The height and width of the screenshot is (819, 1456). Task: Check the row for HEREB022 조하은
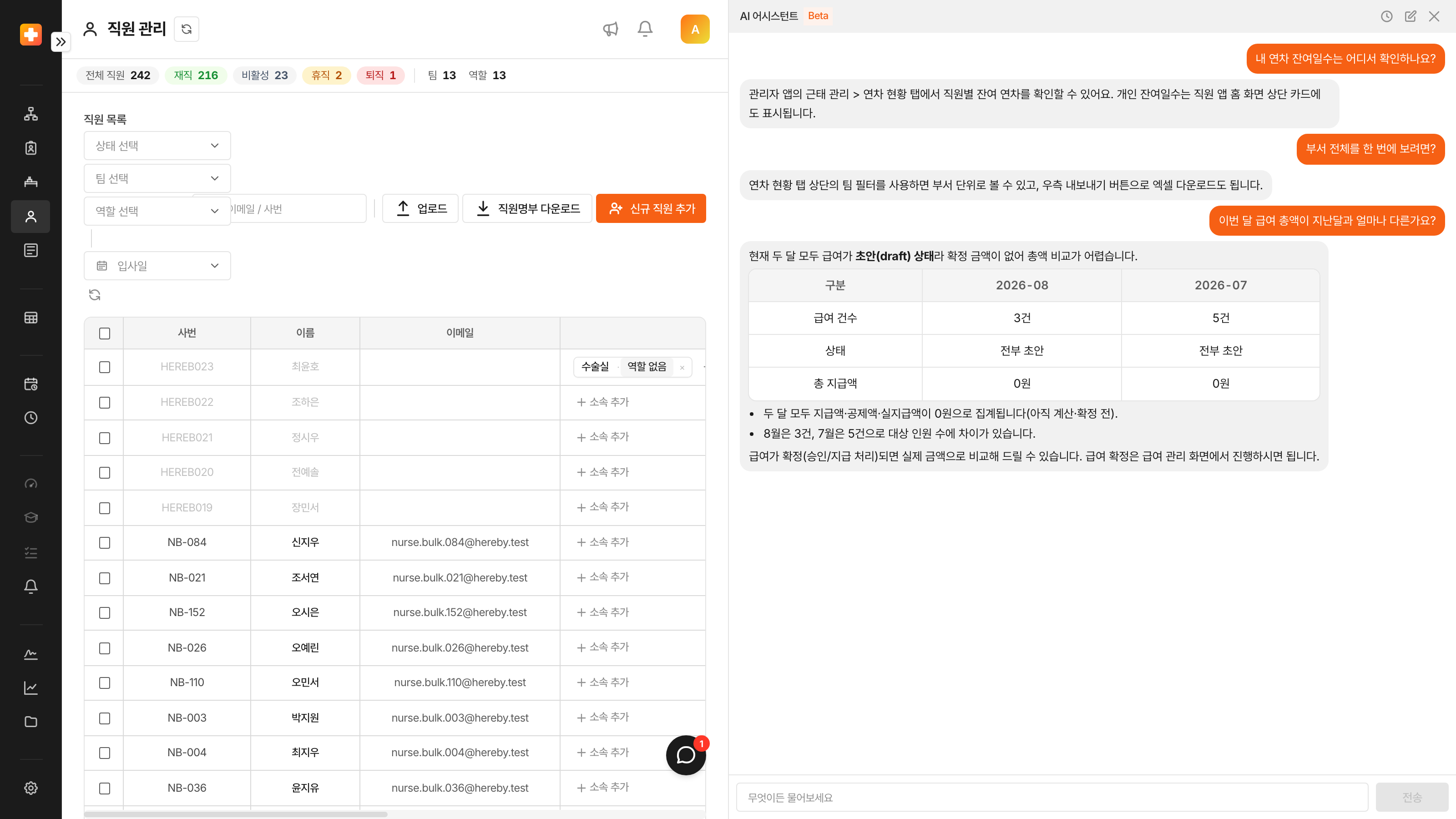point(105,402)
